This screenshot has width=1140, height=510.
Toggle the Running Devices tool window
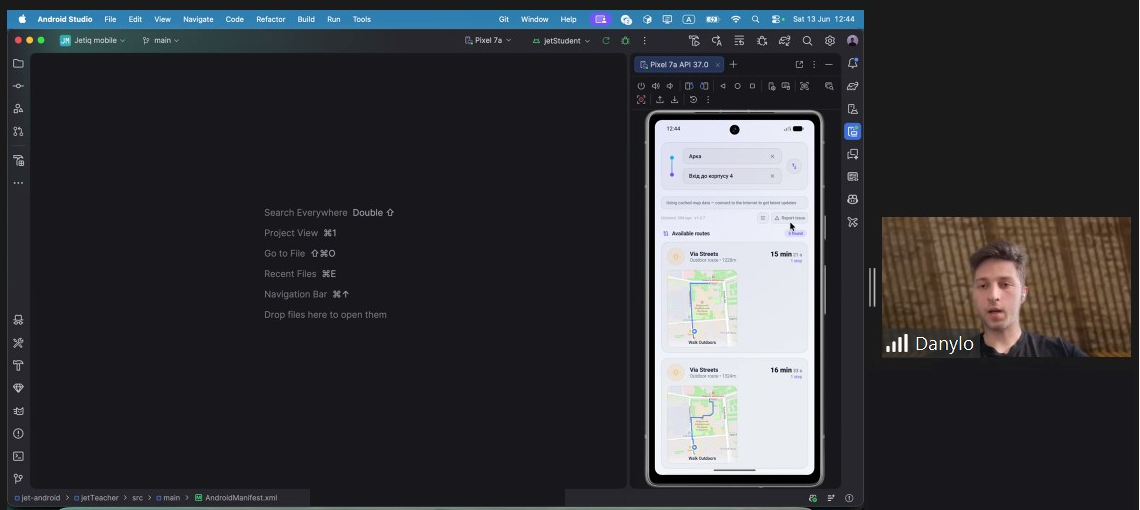pos(852,132)
